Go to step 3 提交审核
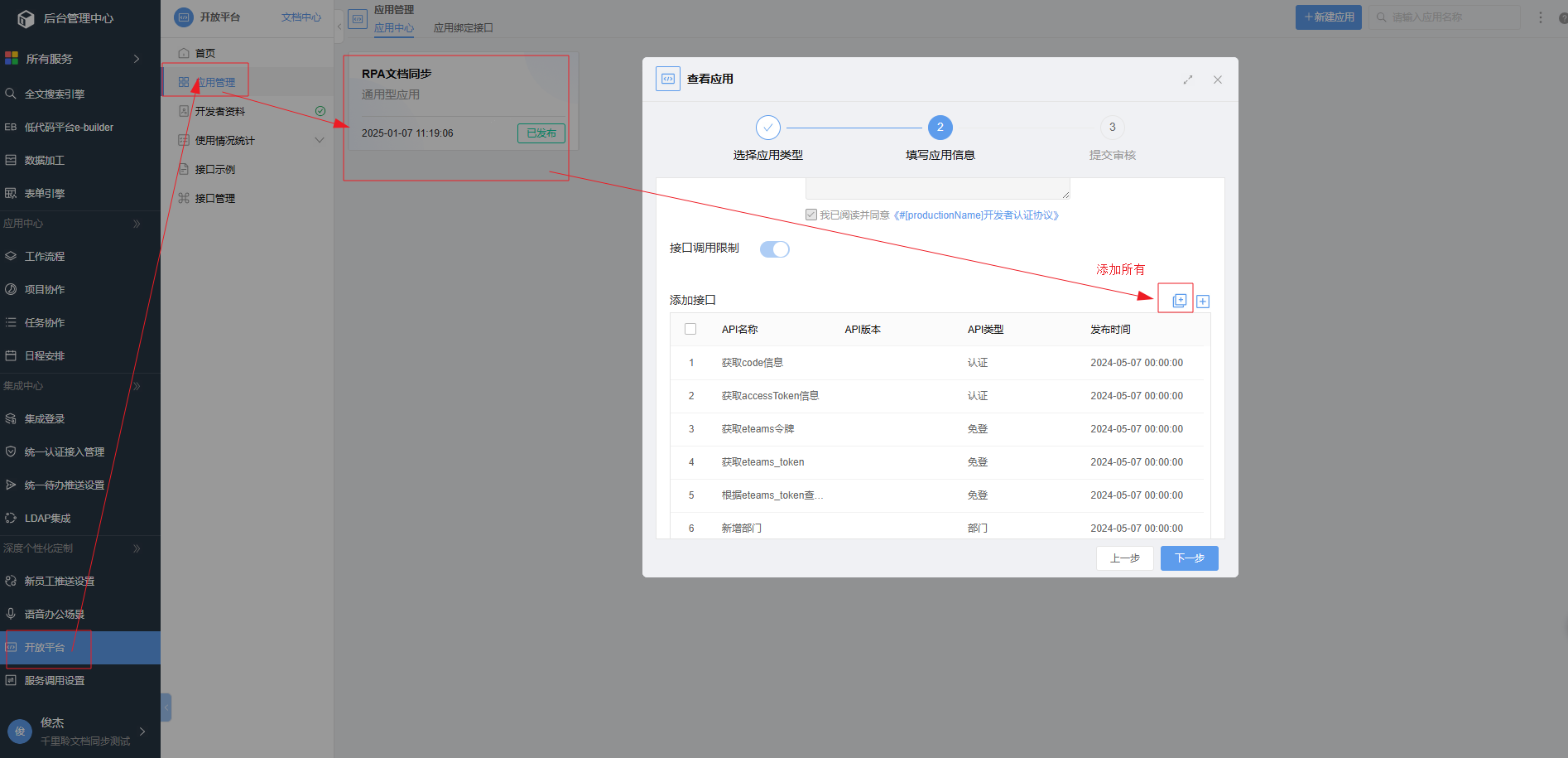Viewport: 1568px width, 758px height. (x=1113, y=138)
